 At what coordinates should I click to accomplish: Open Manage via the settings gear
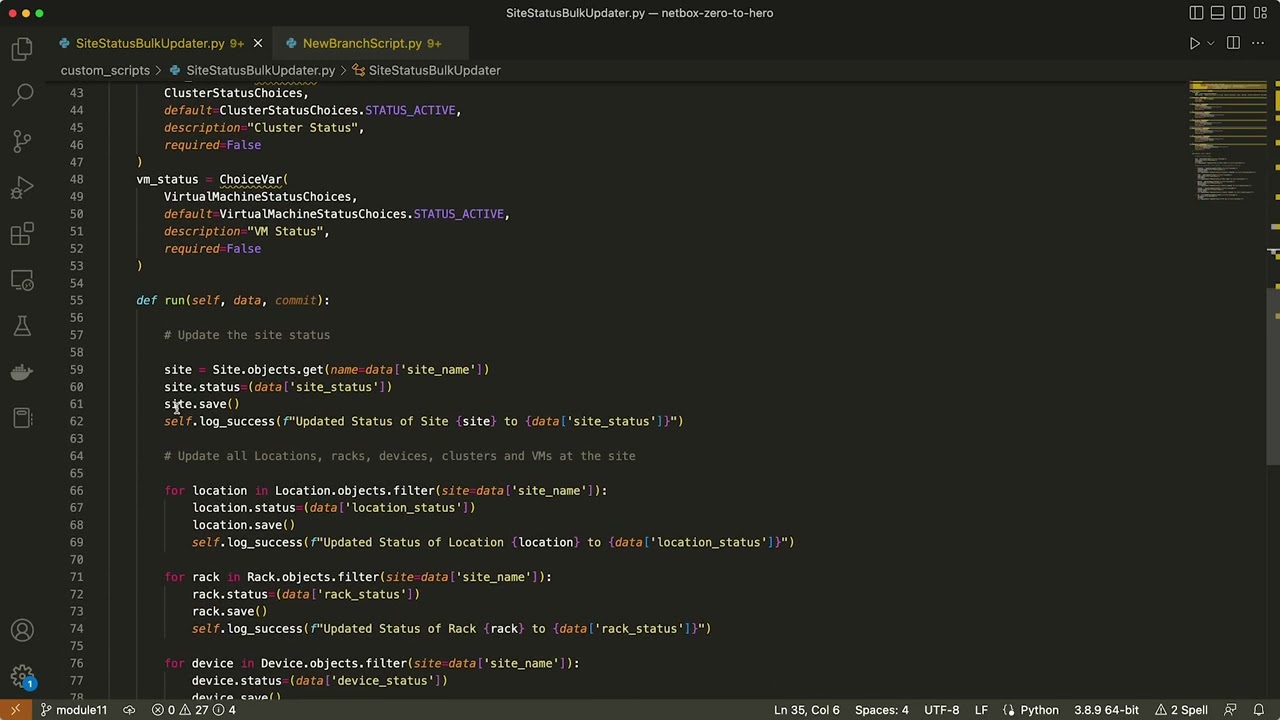(x=22, y=675)
